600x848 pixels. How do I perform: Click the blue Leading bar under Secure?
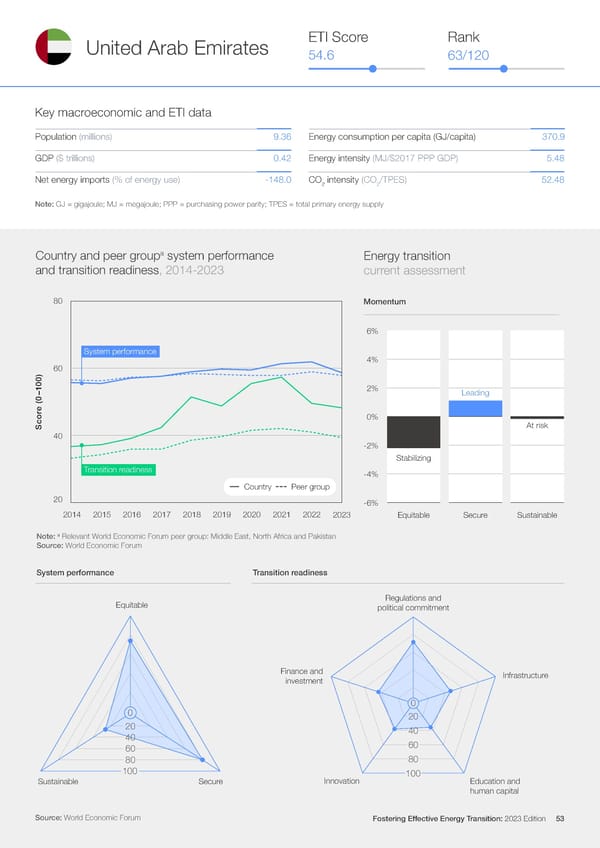pos(475,408)
